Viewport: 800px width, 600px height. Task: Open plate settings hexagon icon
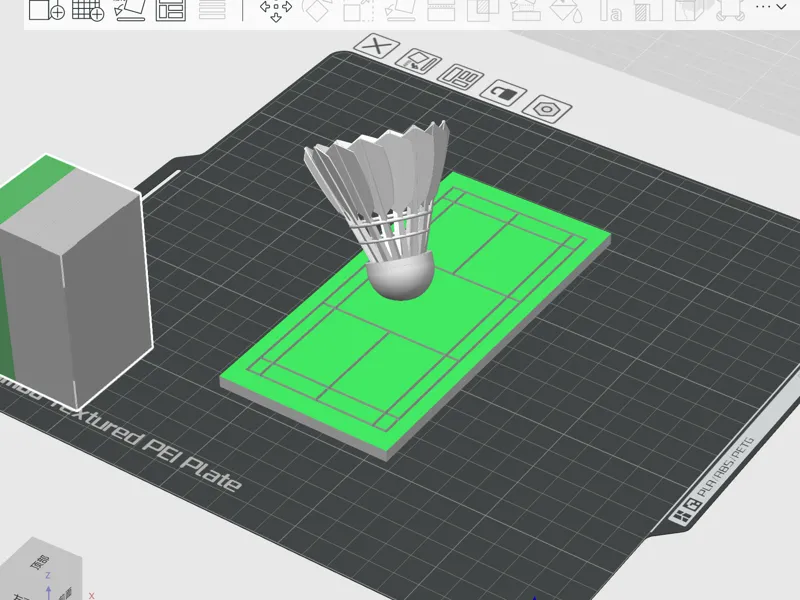(546, 109)
